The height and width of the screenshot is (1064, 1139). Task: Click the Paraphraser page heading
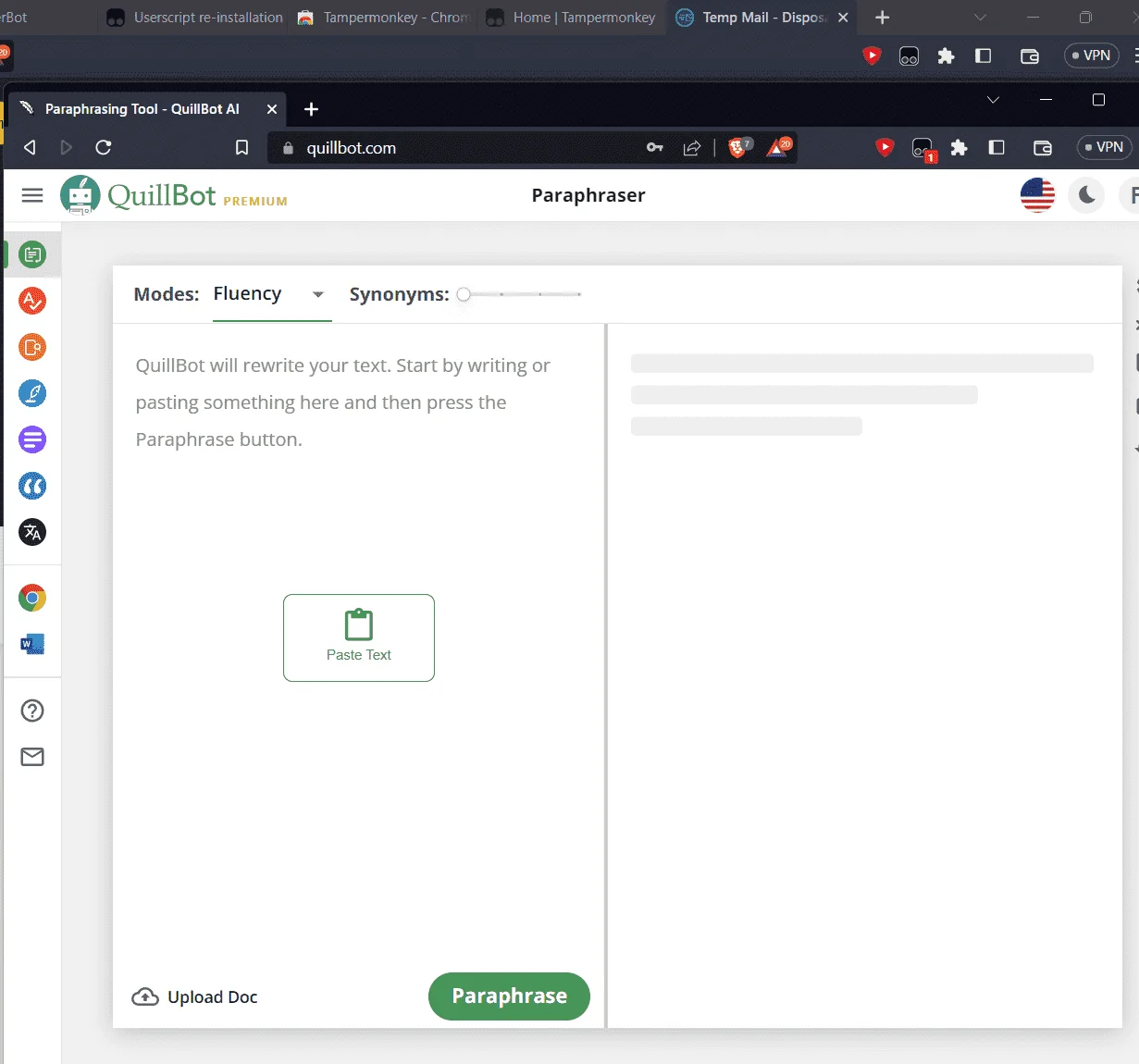(x=588, y=195)
